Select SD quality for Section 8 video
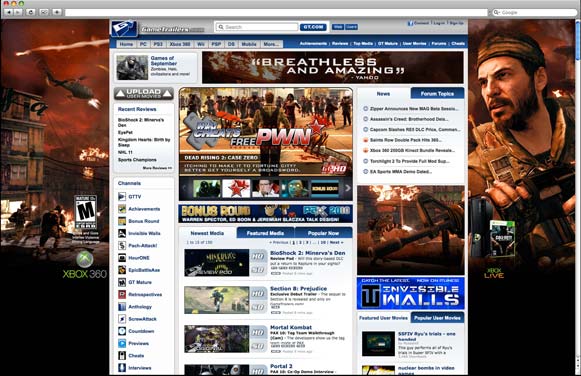Image resolution: width=581 pixels, height=376 pixels. coord(258,307)
